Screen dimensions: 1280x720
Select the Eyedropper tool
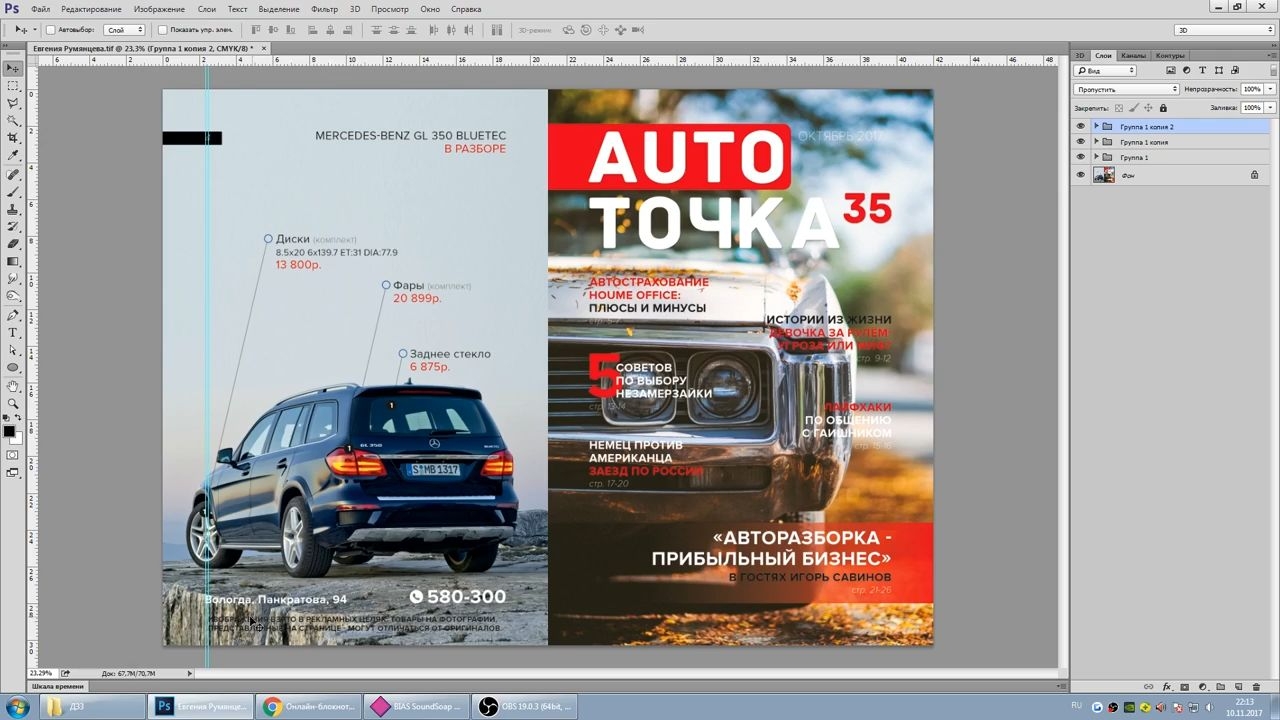click(13, 156)
